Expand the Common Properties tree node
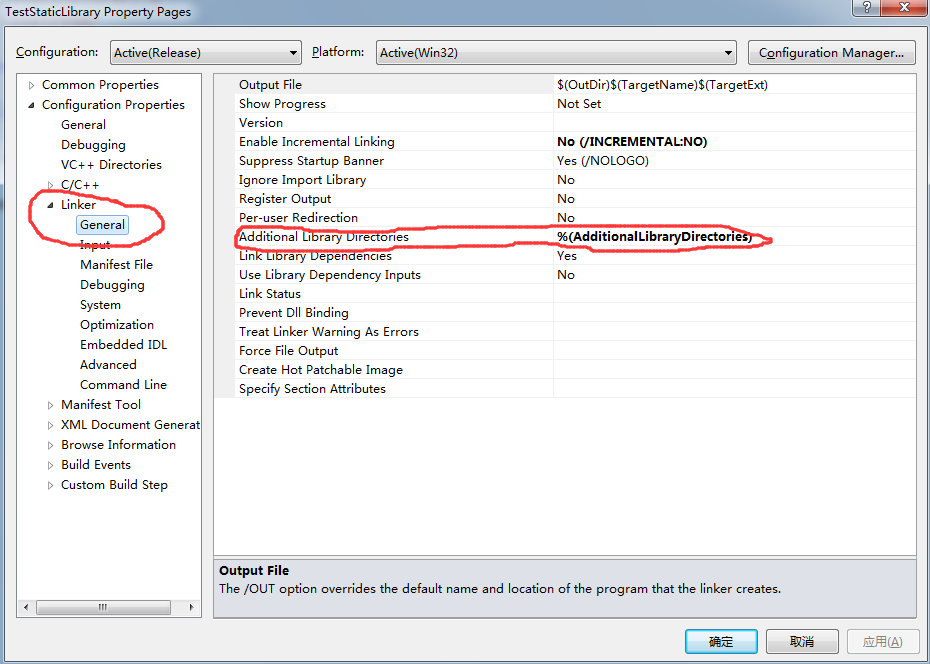 click(x=31, y=85)
